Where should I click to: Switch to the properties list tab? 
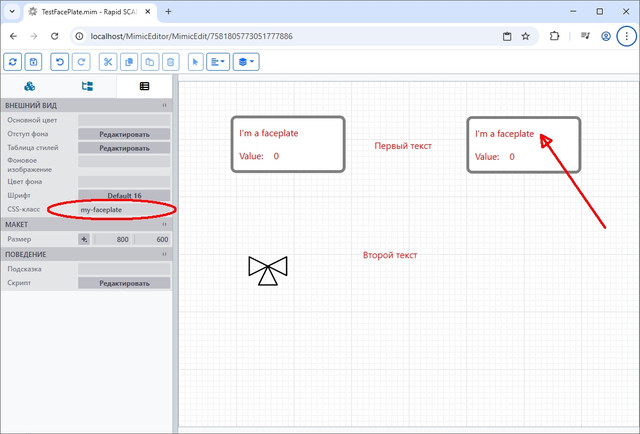point(144,86)
